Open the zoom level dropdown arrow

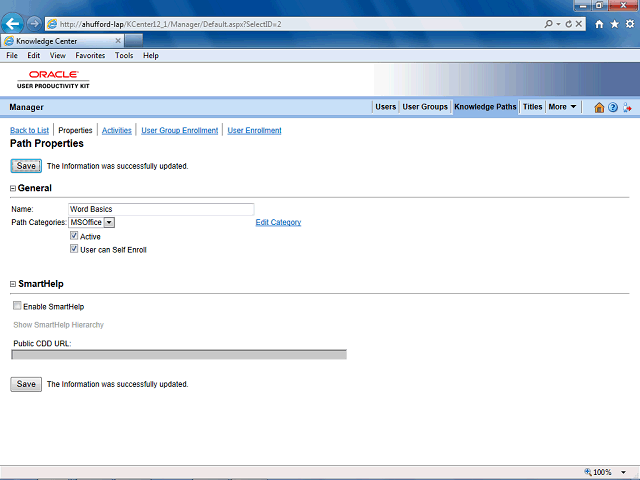[623, 472]
